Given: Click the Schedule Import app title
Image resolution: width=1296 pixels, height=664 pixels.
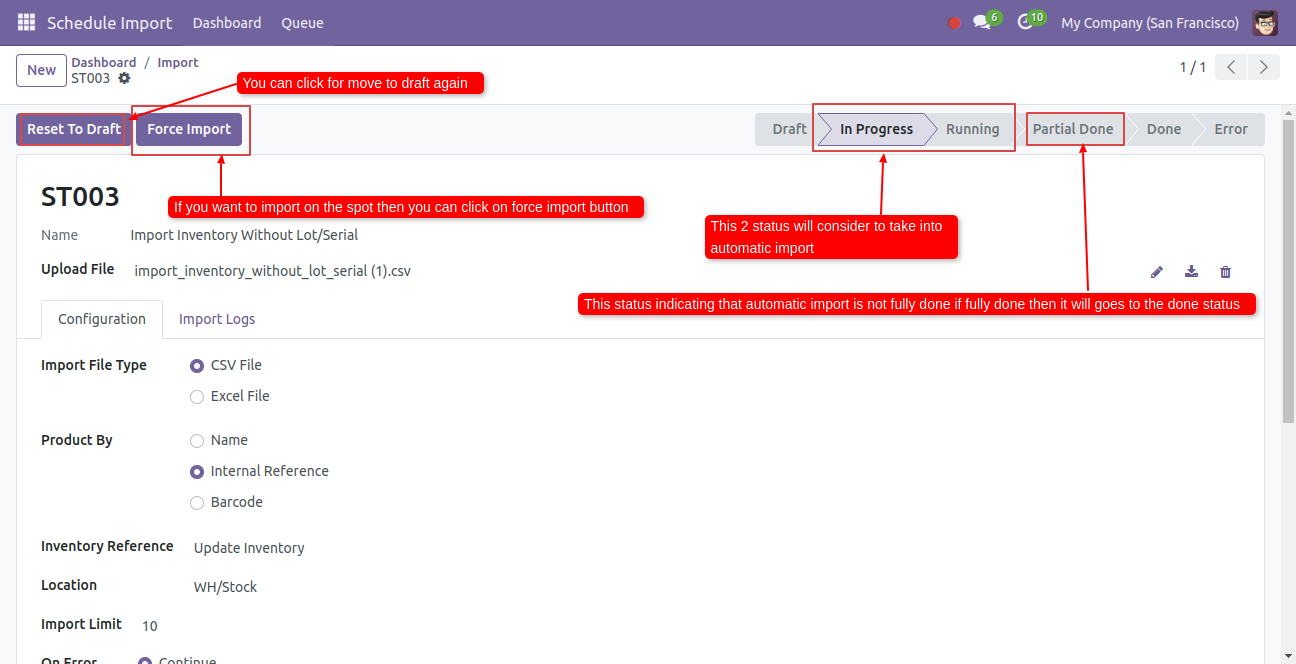Looking at the screenshot, I should pyautogui.click(x=110, y=22).
